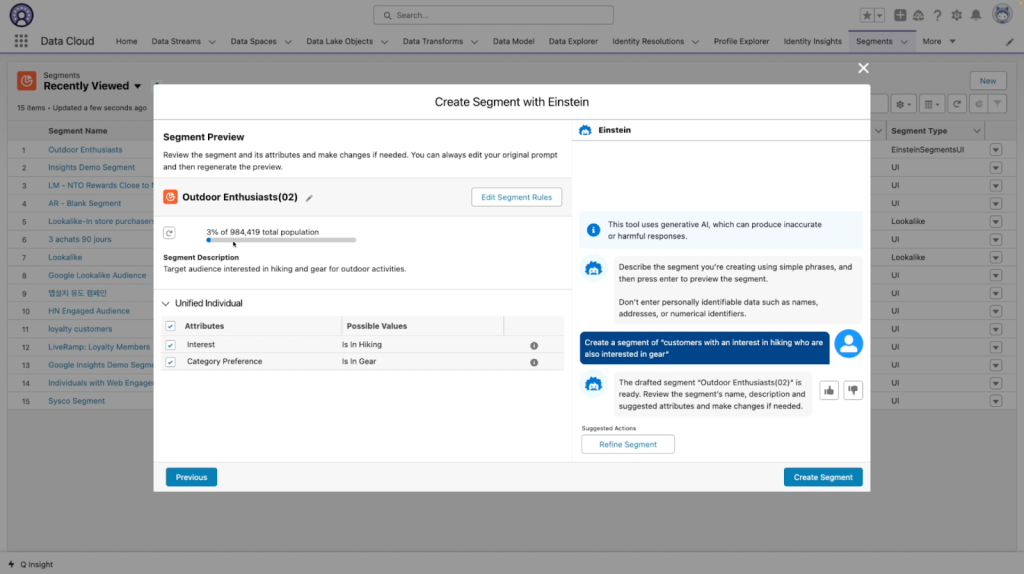Click the global Search field

(x=511, y=15)
